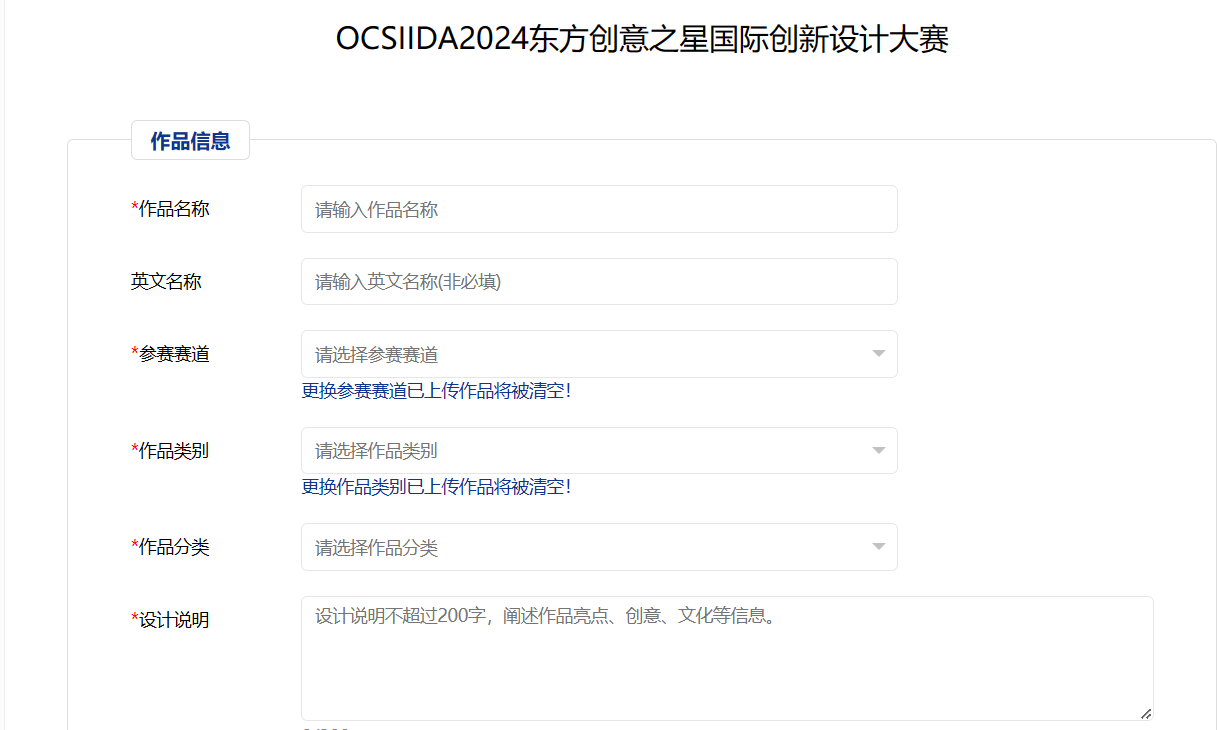Click the resize handle of 设计说明 textarea
Viewport: 1217px width, 730px height.
tap(1146, 713)
